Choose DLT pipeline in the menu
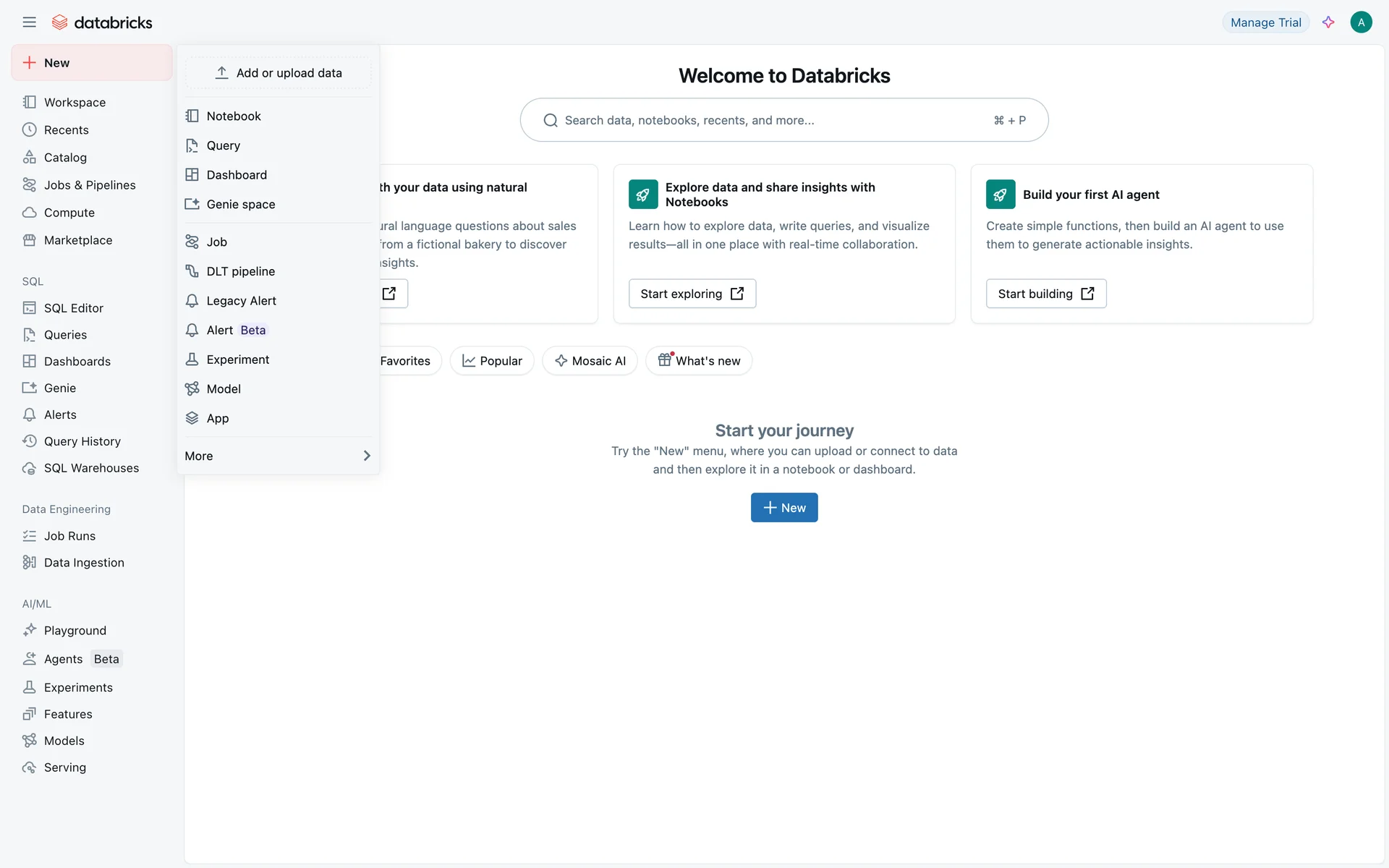Screen dimensions: 1389x868 [240, 271]
